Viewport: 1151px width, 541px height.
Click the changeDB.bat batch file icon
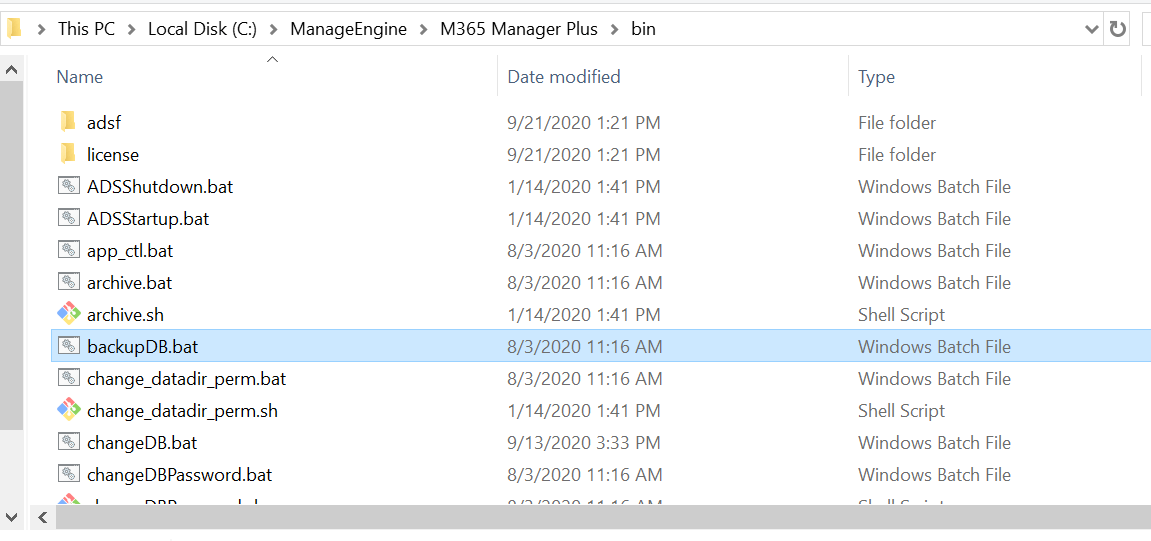[x=68, y=442]
